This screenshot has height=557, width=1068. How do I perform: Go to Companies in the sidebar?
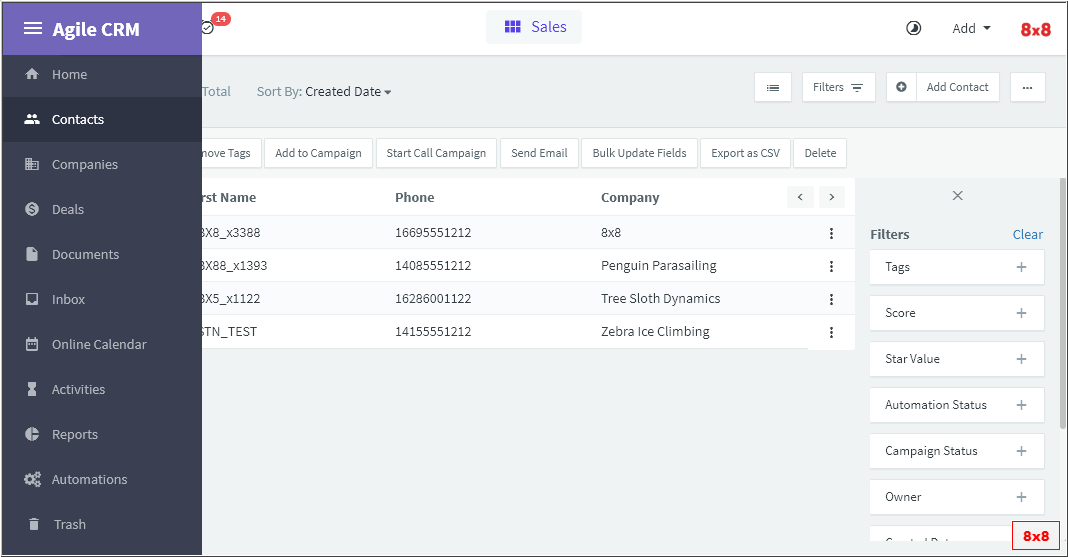[x=102, y=164]
